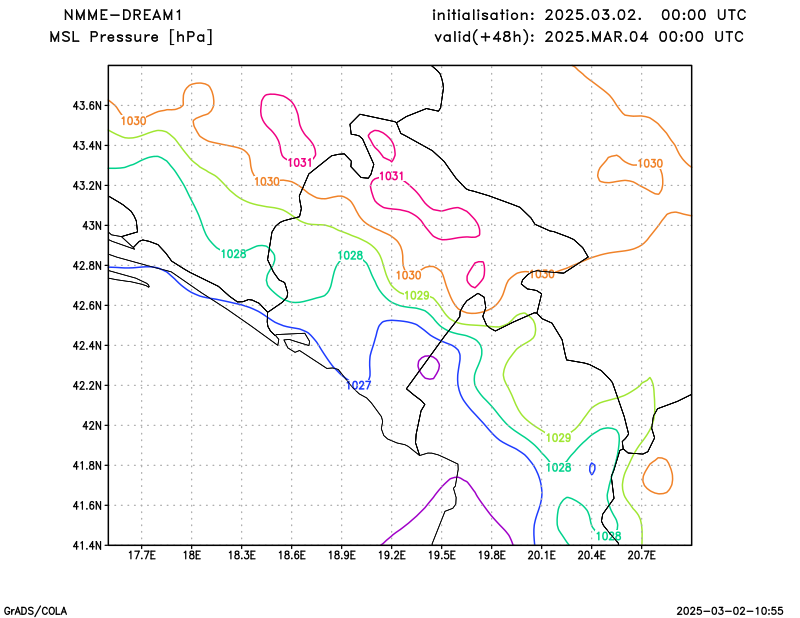The height and width of the screenshot is (618, 800).
Task: Click the 17.7E longitude label
Action: [142, 555]
